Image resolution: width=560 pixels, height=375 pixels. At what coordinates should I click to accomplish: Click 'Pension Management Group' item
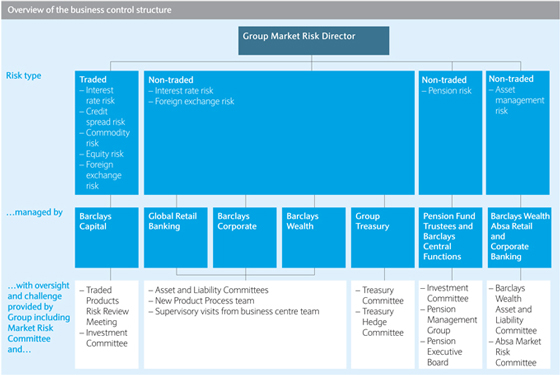tap(449, 319)
